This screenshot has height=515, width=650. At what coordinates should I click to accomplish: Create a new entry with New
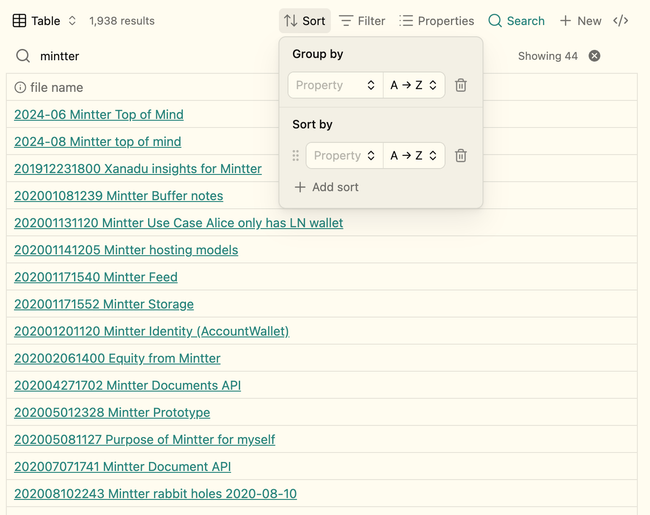[580, 21]
